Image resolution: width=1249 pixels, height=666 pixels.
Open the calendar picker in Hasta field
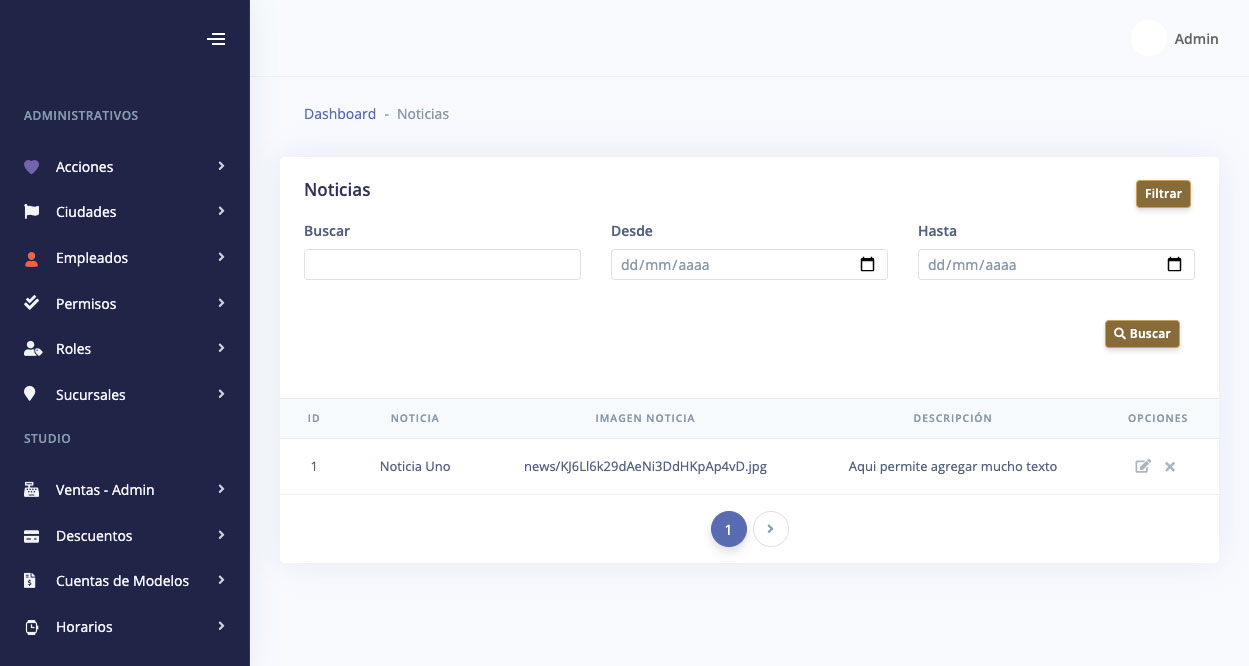[x=1174, y=265]
